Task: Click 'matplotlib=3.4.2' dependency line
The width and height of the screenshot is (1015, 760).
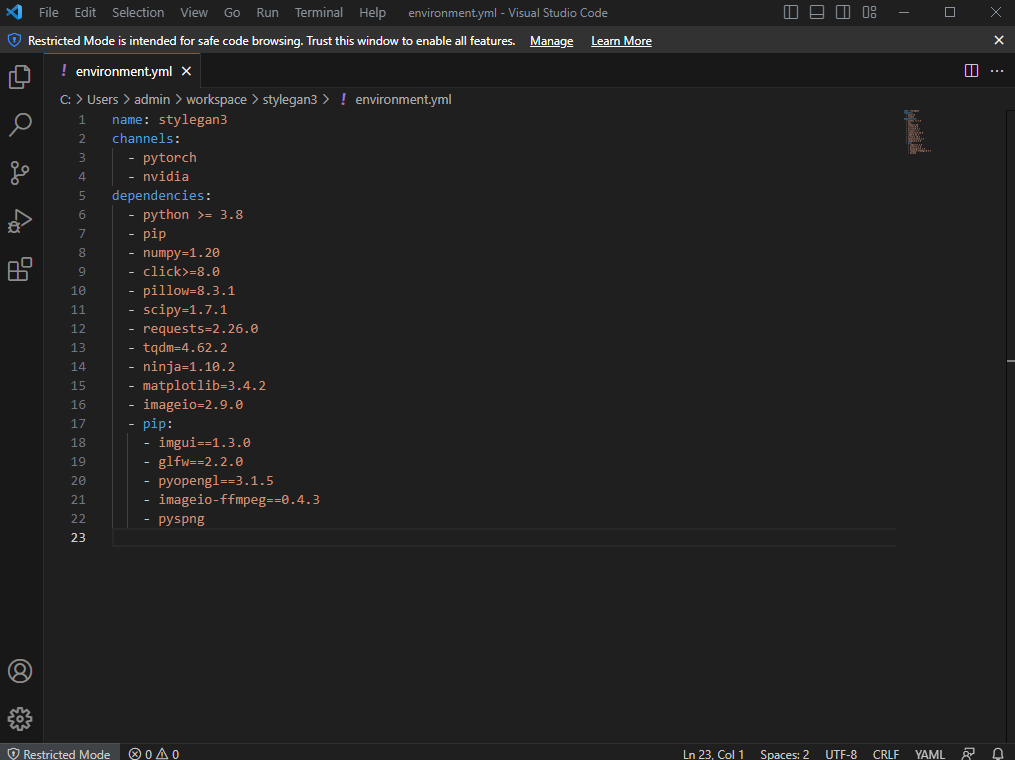Action: pos(205,386)
